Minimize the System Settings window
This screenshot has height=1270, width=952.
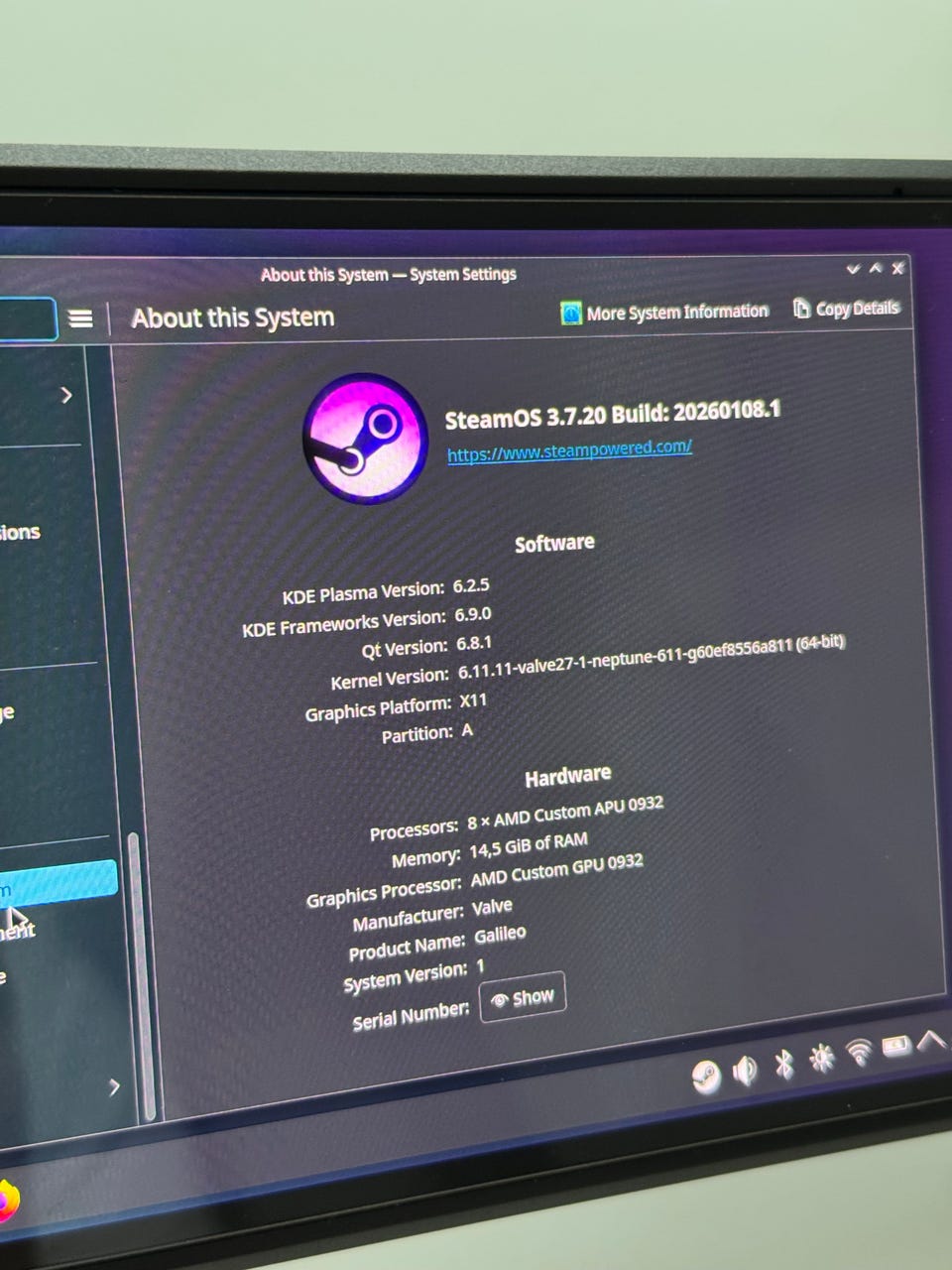point(853,269)
